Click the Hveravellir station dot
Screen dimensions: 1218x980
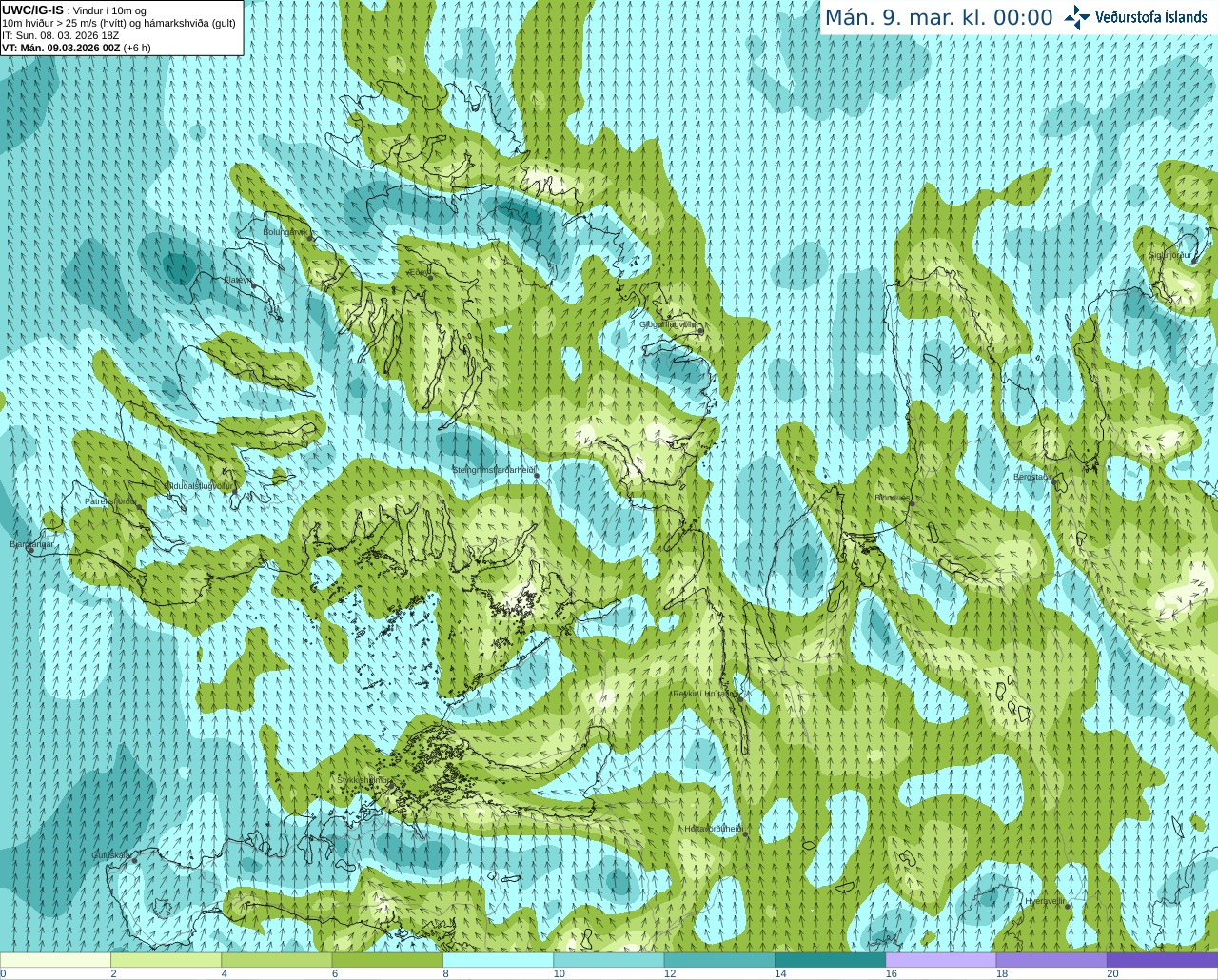coord(1069,906)
